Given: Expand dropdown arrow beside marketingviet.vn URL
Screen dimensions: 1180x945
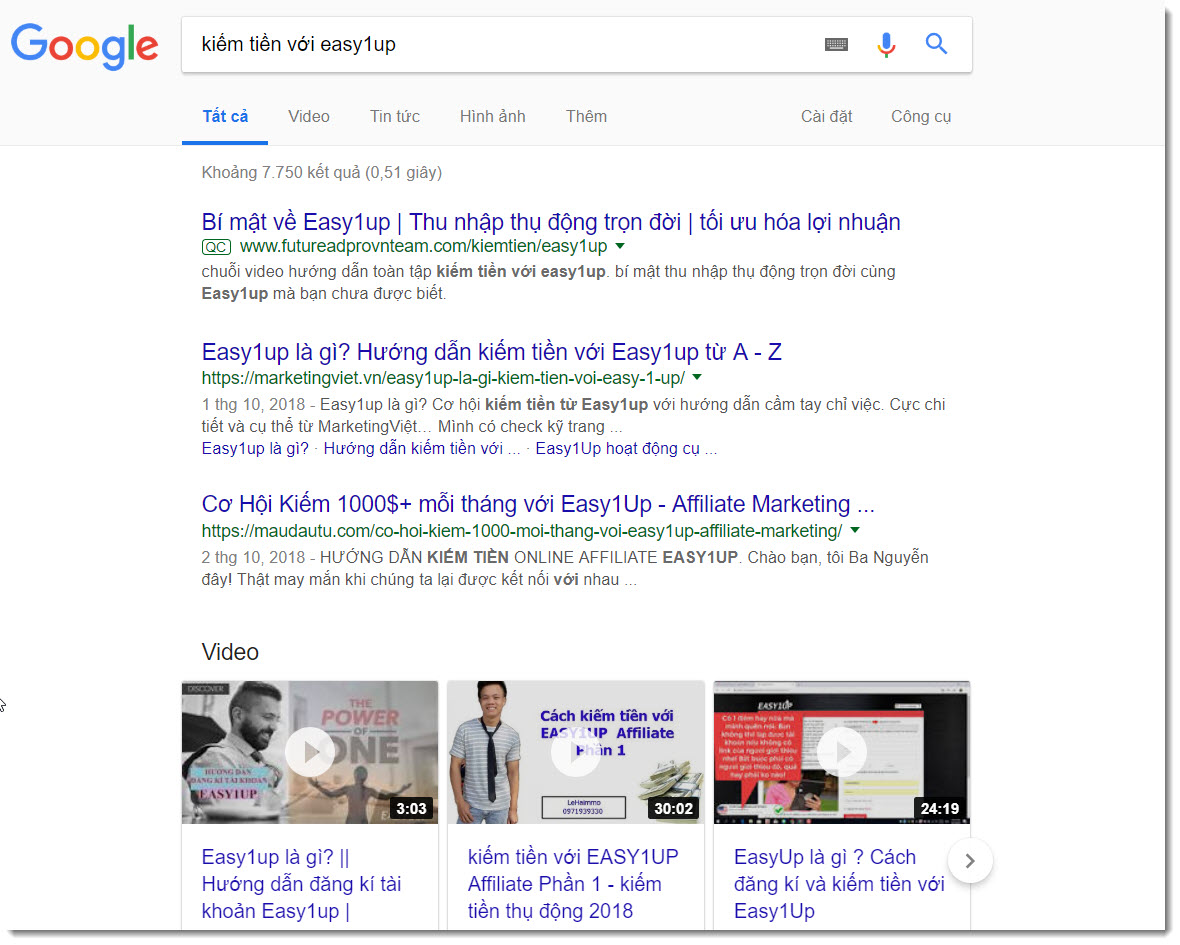Looking at the screenshot, I should point(697,378).
